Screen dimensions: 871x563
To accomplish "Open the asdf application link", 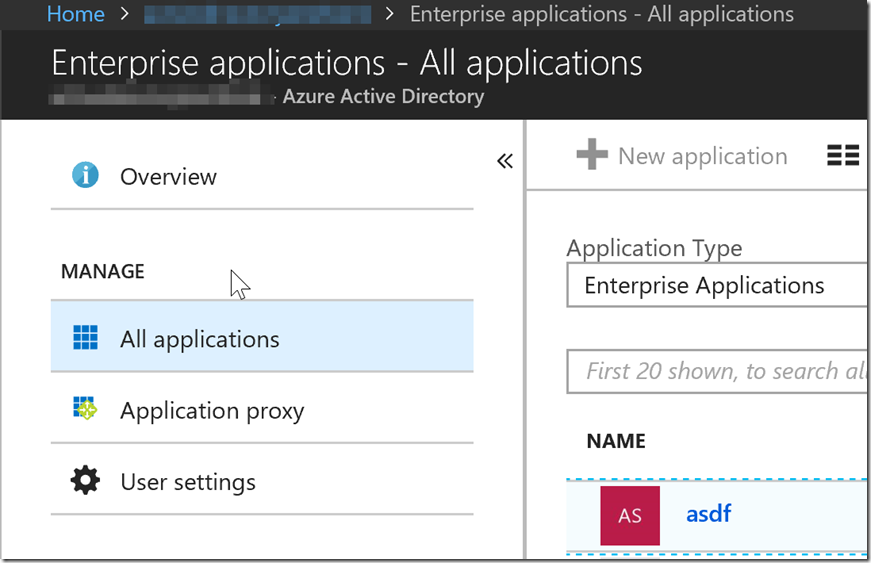I will [708, 514].
